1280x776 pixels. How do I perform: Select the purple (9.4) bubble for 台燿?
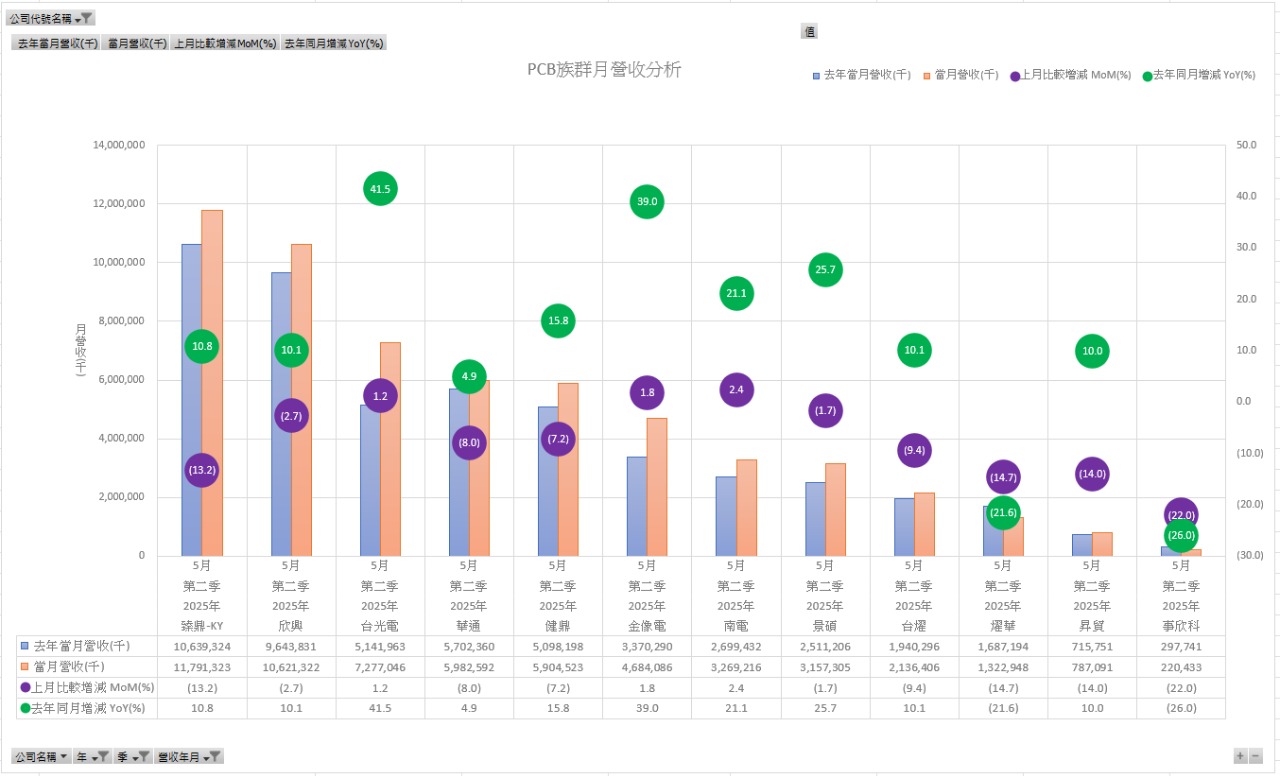click(x=914, y=451)
